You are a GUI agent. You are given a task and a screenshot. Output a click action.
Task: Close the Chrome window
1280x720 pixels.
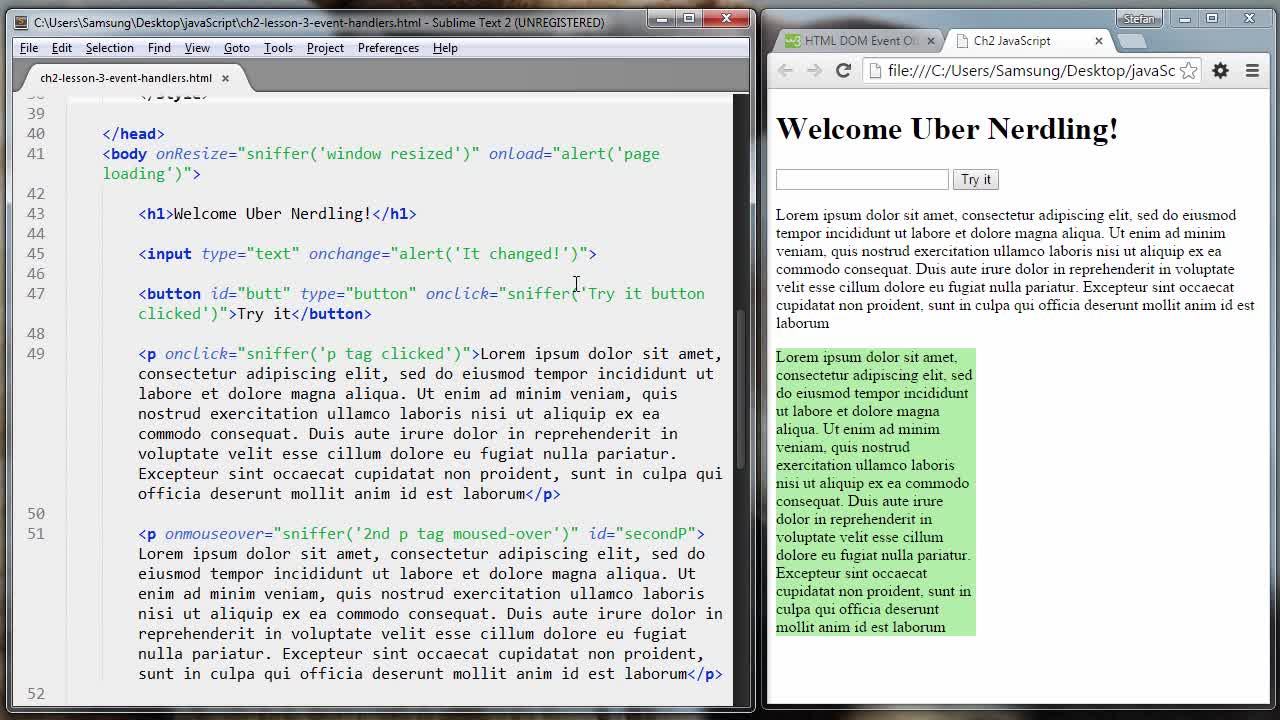click(x=1249, y=19)
